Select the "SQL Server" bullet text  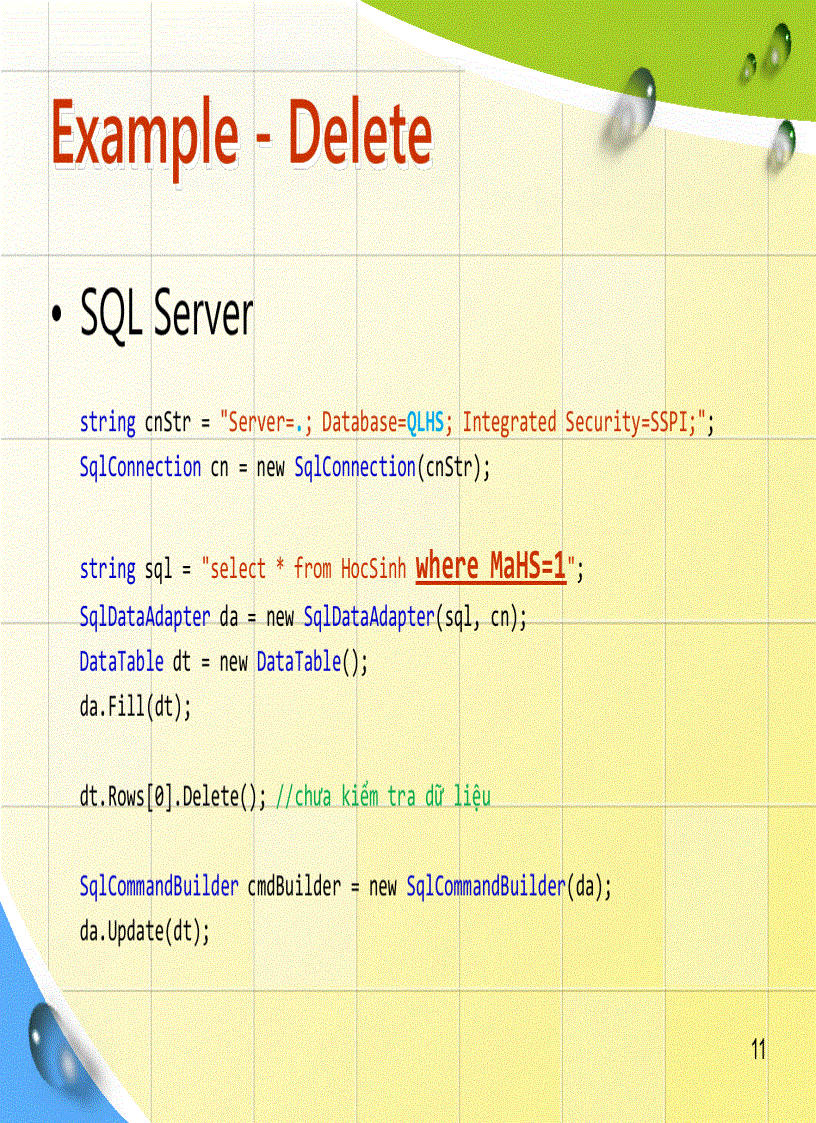[x=165, y=312]
